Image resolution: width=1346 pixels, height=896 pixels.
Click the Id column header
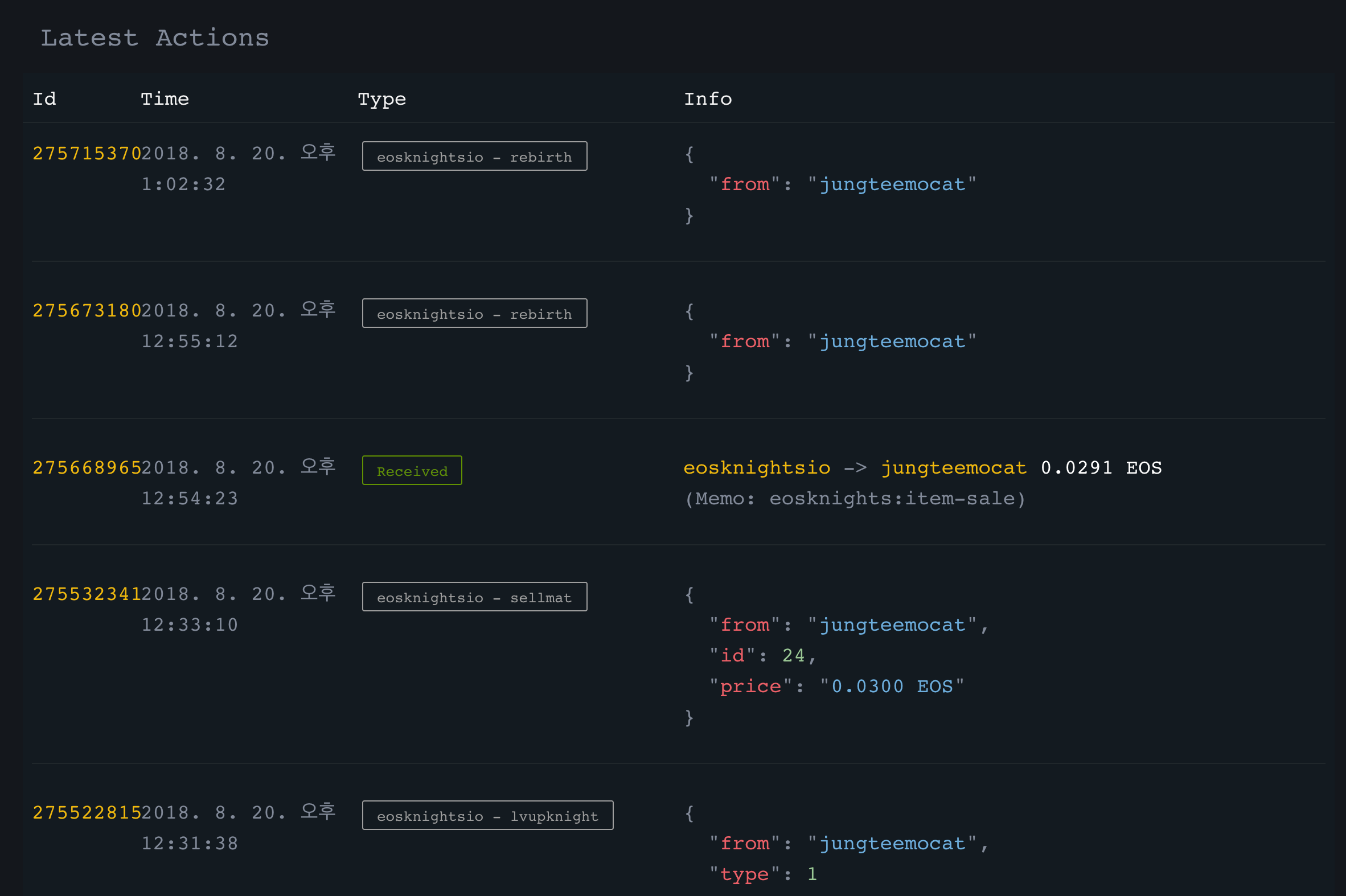44,99
